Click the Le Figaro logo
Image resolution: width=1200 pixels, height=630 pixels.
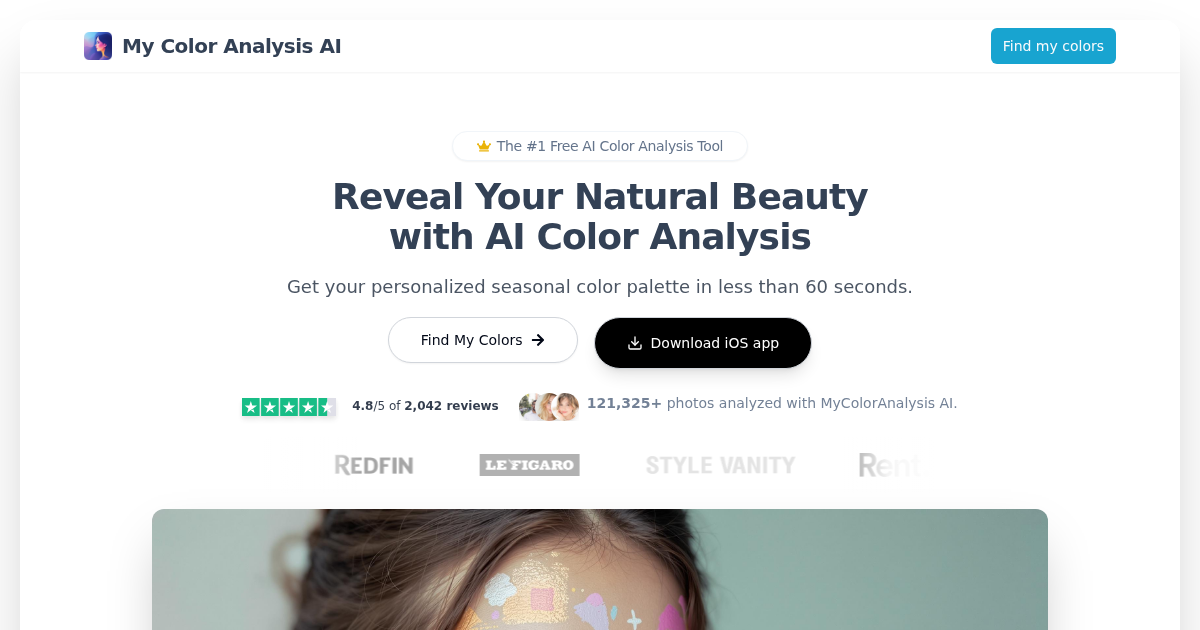tap(530, 465)
